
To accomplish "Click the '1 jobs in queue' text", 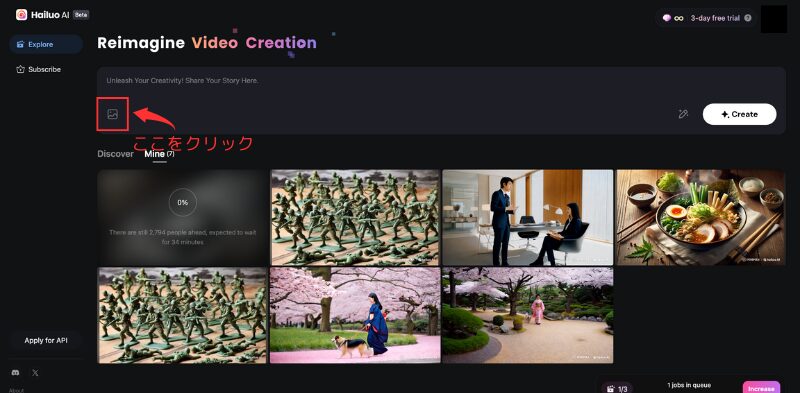I will tap(689, 385).
